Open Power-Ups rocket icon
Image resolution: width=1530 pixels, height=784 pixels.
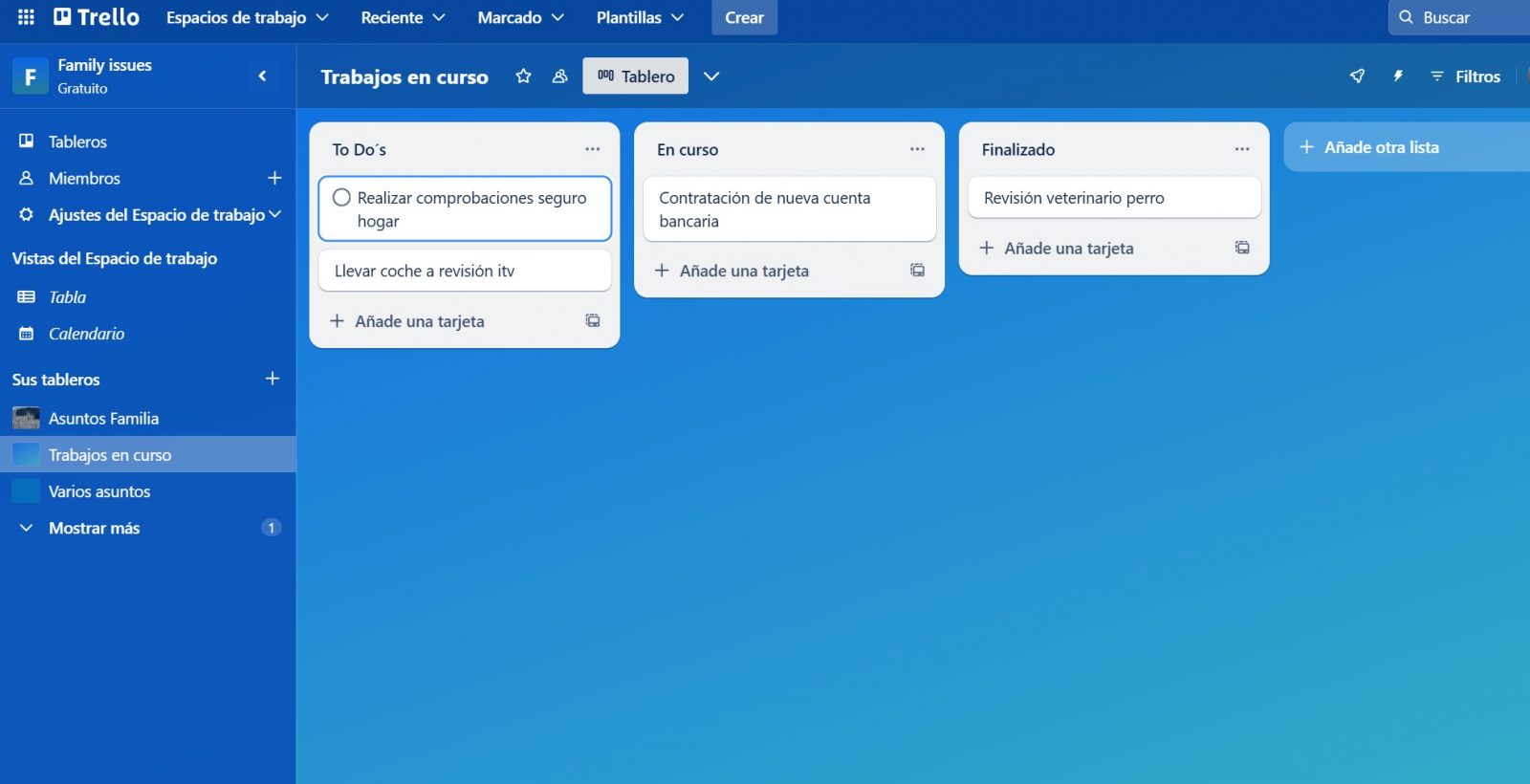[1357, 76]
